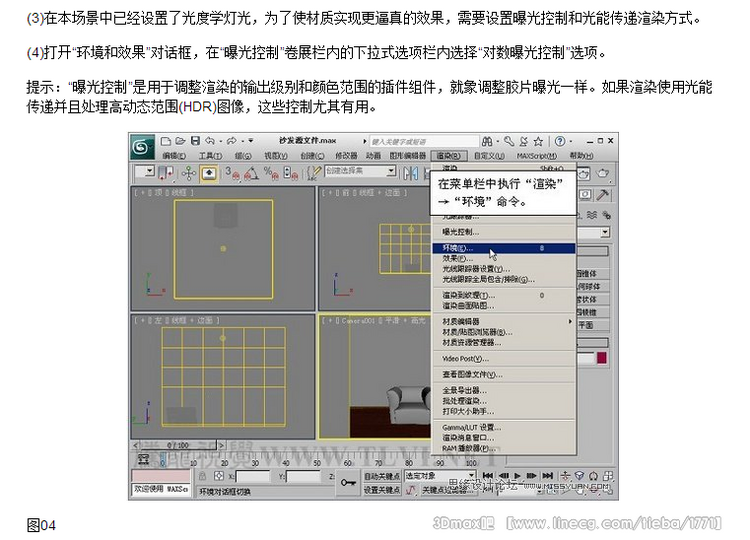Click the keyword search input field
750x540 pixels.
click(x=424, y=142)
